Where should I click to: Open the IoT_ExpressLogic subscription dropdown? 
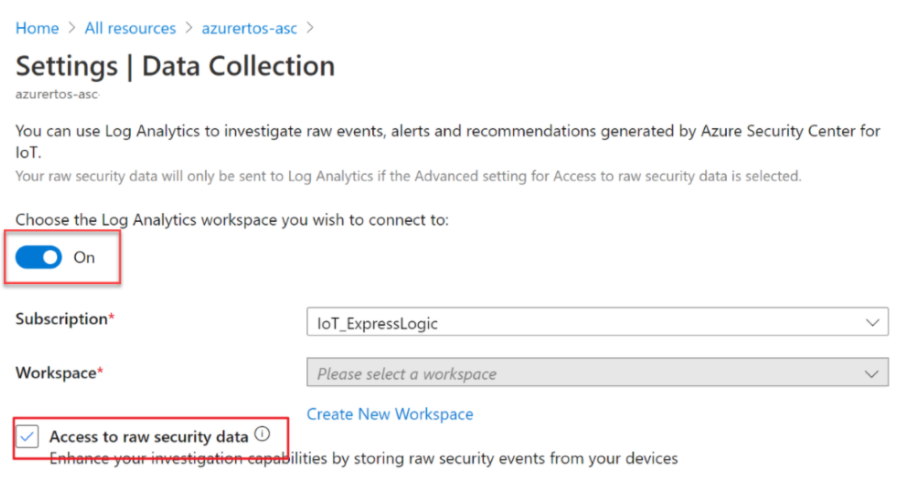(x=597, y=322)
